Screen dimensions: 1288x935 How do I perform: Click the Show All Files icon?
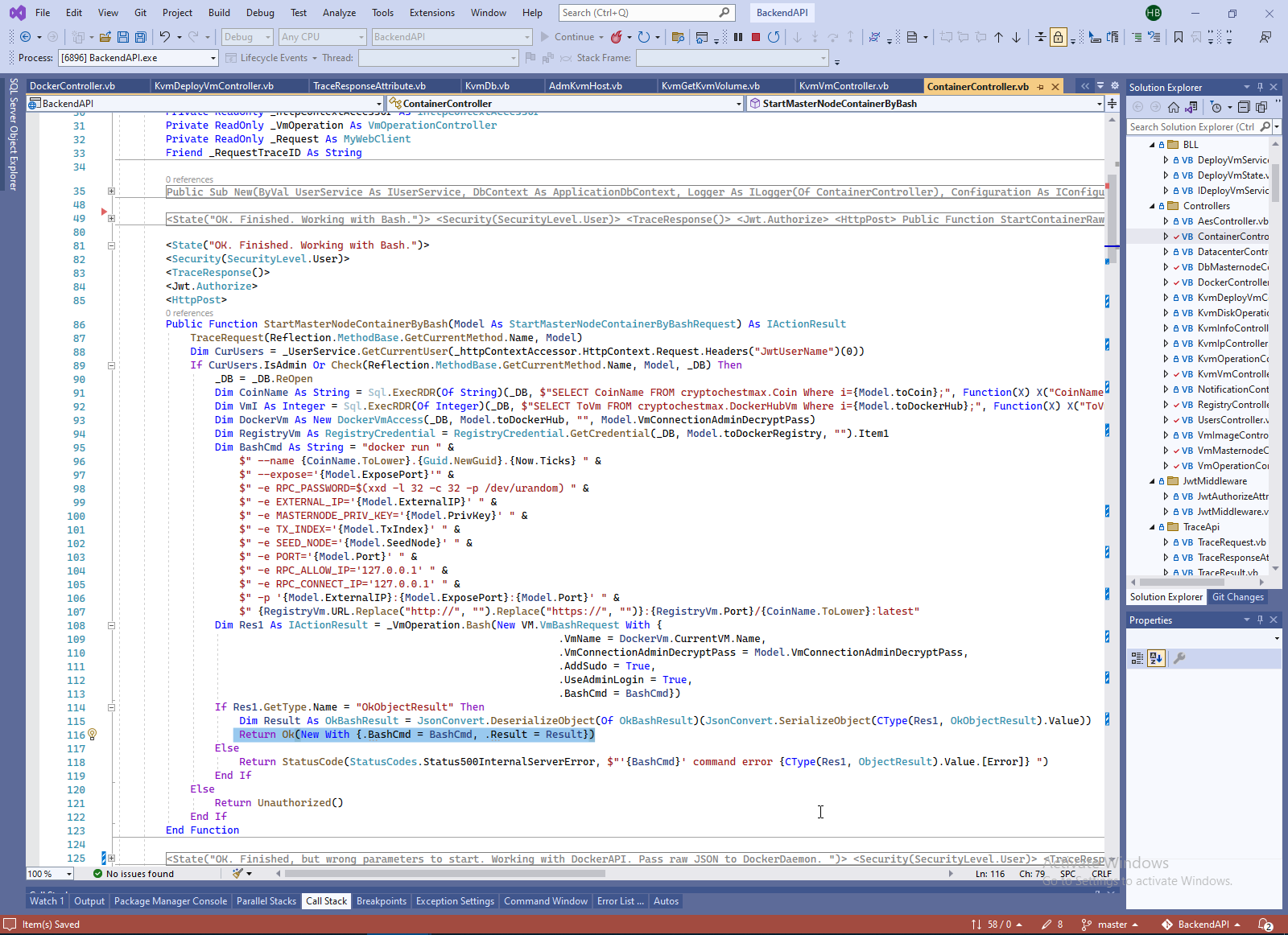[1261, 107]
